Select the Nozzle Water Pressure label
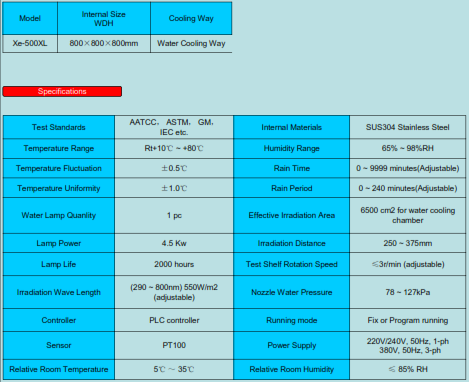Image resolution: width=469 pixels, height=382 pixels. click(x=292, y=292)
